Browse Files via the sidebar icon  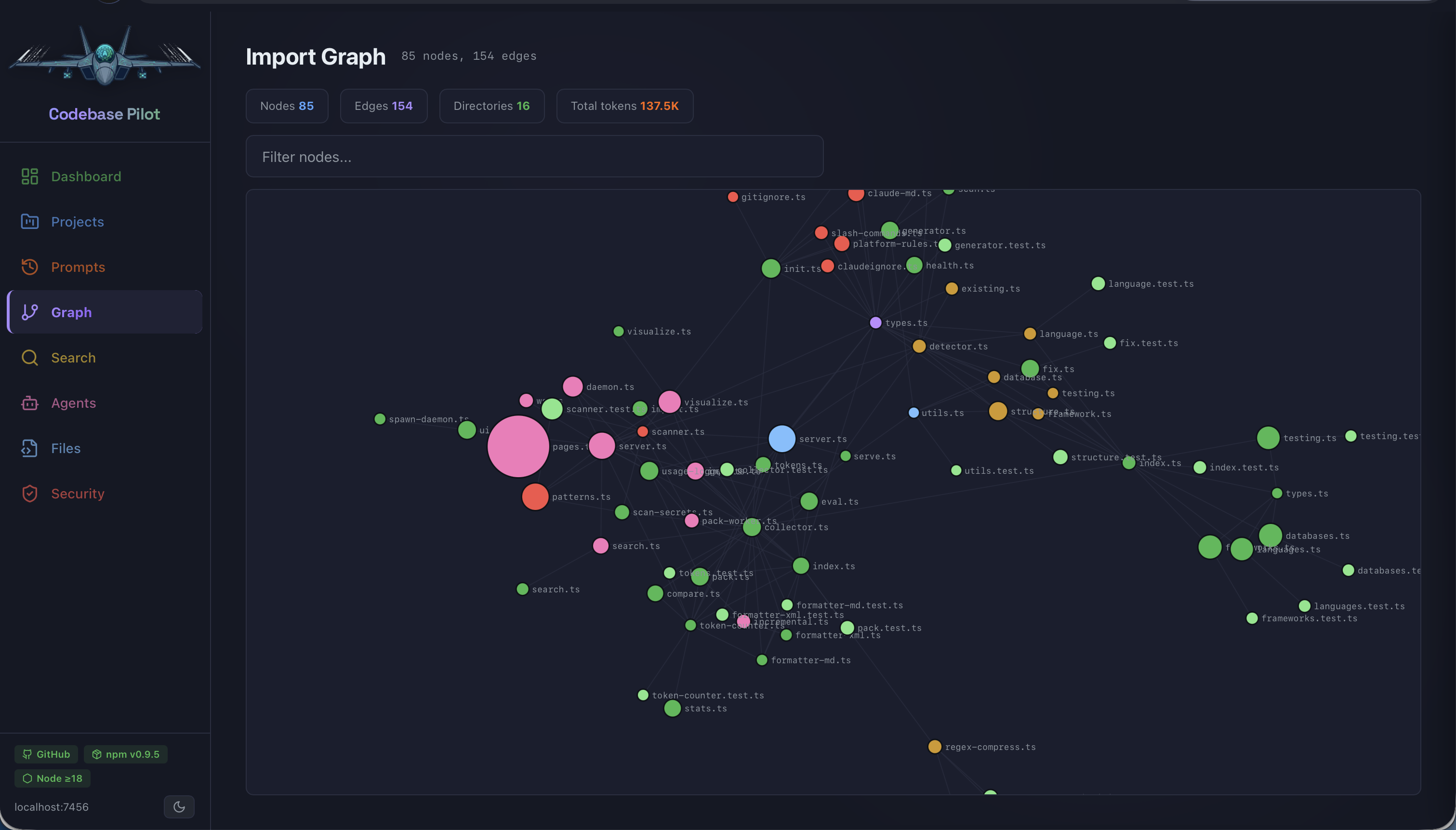click(x=65, y=448)
